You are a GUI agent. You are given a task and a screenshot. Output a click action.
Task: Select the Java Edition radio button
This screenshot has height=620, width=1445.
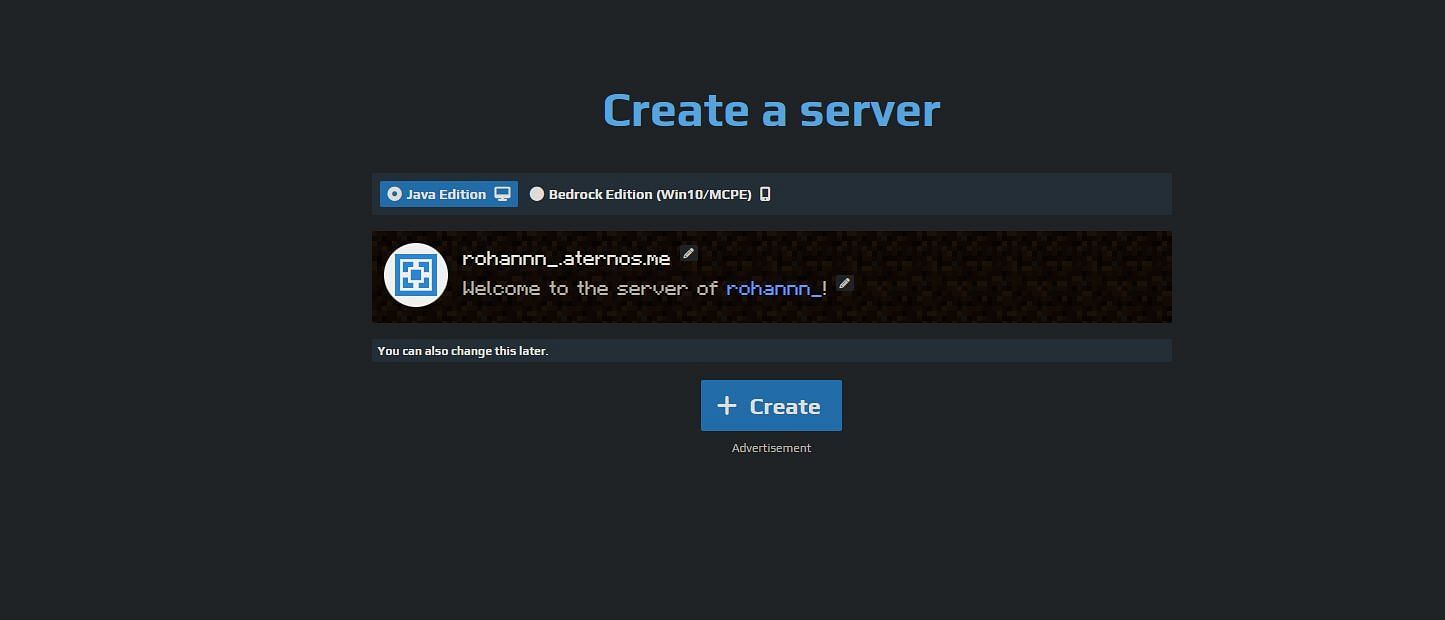tap(394, 194)
